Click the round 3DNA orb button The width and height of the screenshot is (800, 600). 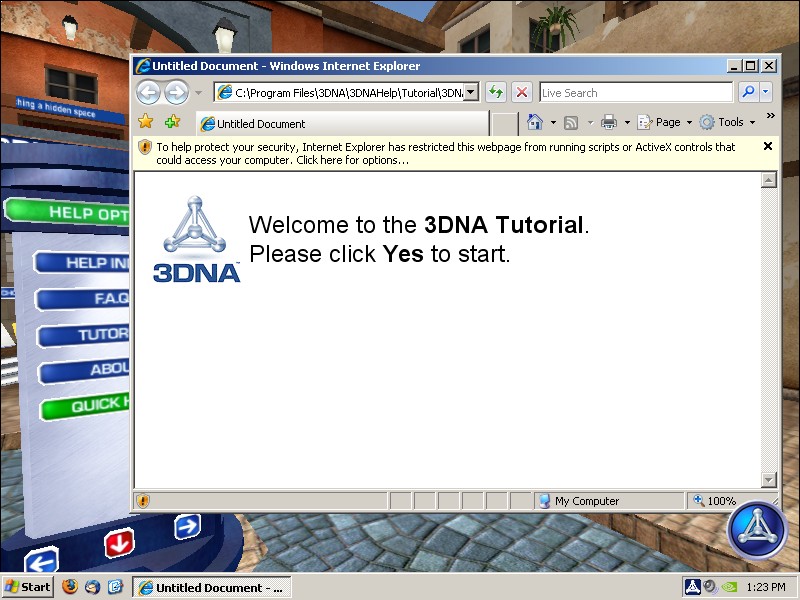pyautogui.click(x=757, y=530)
